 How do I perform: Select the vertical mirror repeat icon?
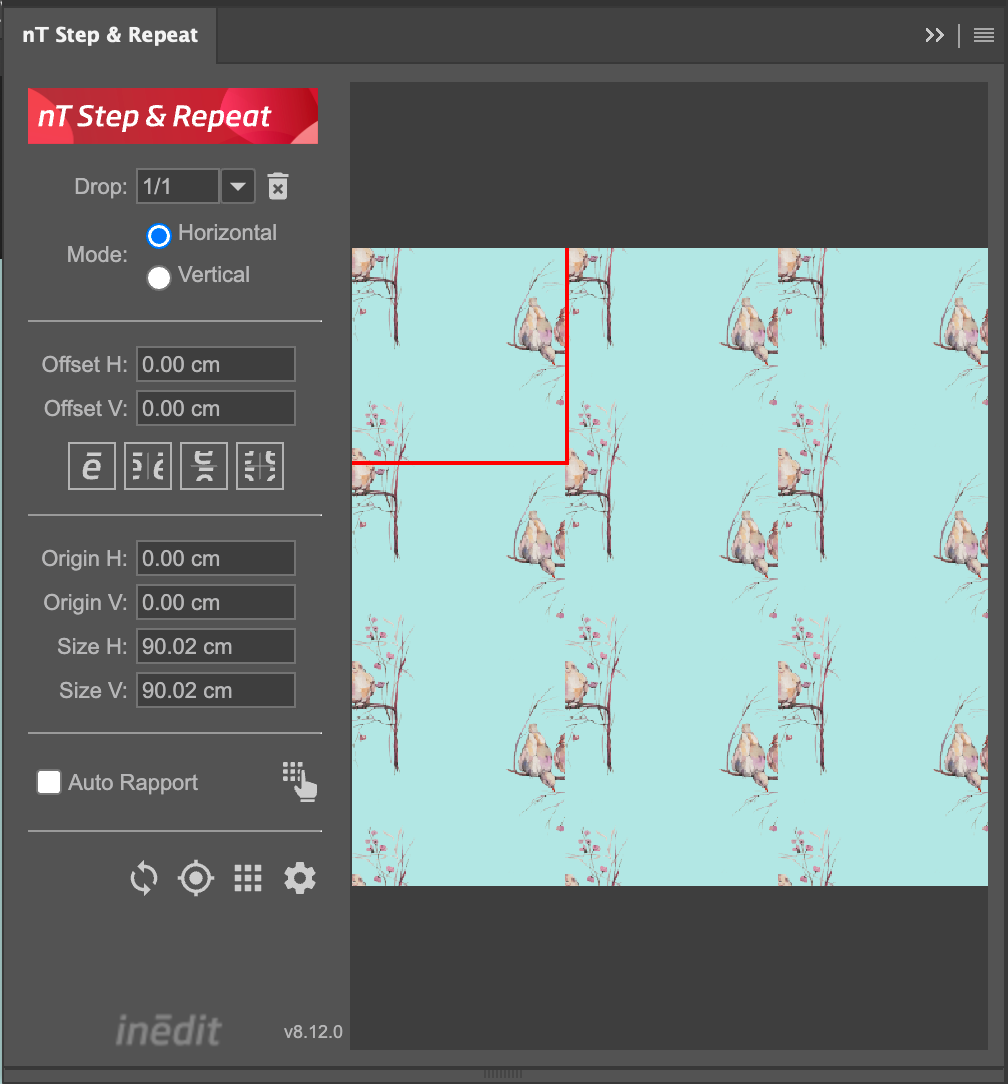[x=204, y=466]
